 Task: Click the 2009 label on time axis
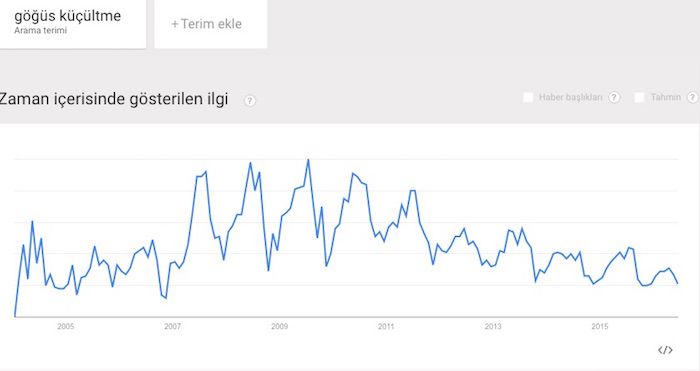[279, 326]
